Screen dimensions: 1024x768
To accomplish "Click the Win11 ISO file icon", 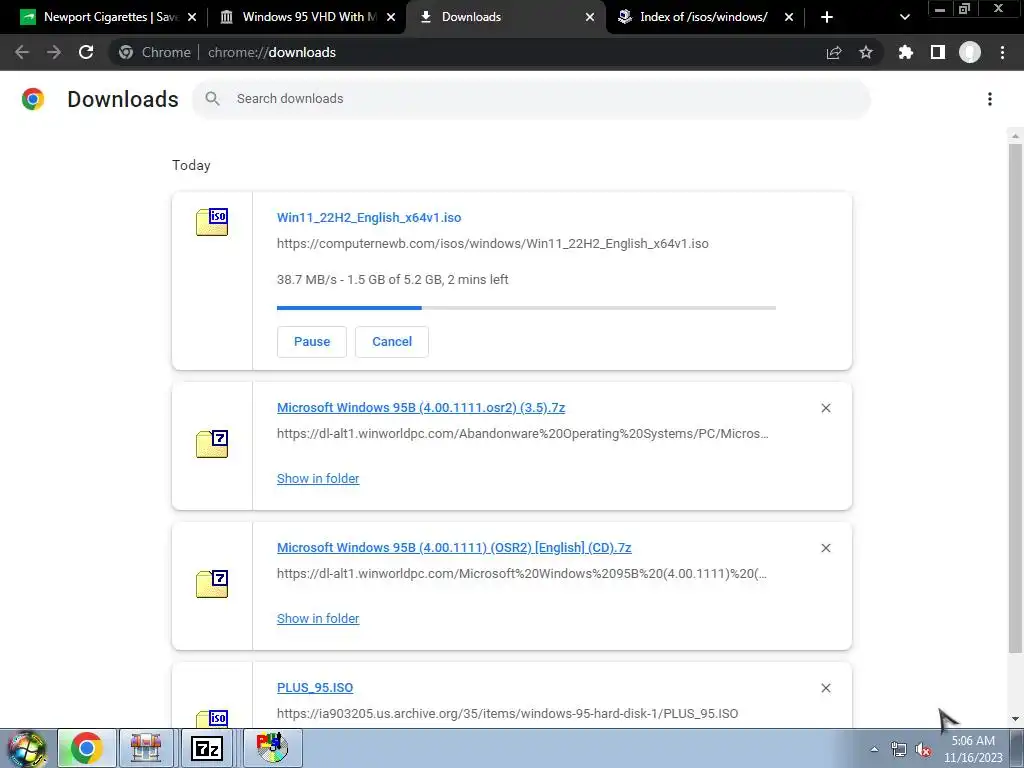I will [212, 222].
